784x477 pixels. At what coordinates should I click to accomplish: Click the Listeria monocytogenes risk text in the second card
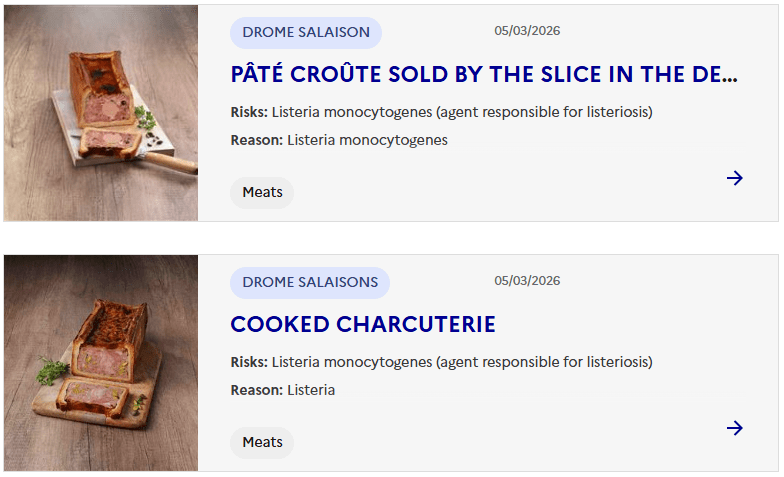pos(461,362)
